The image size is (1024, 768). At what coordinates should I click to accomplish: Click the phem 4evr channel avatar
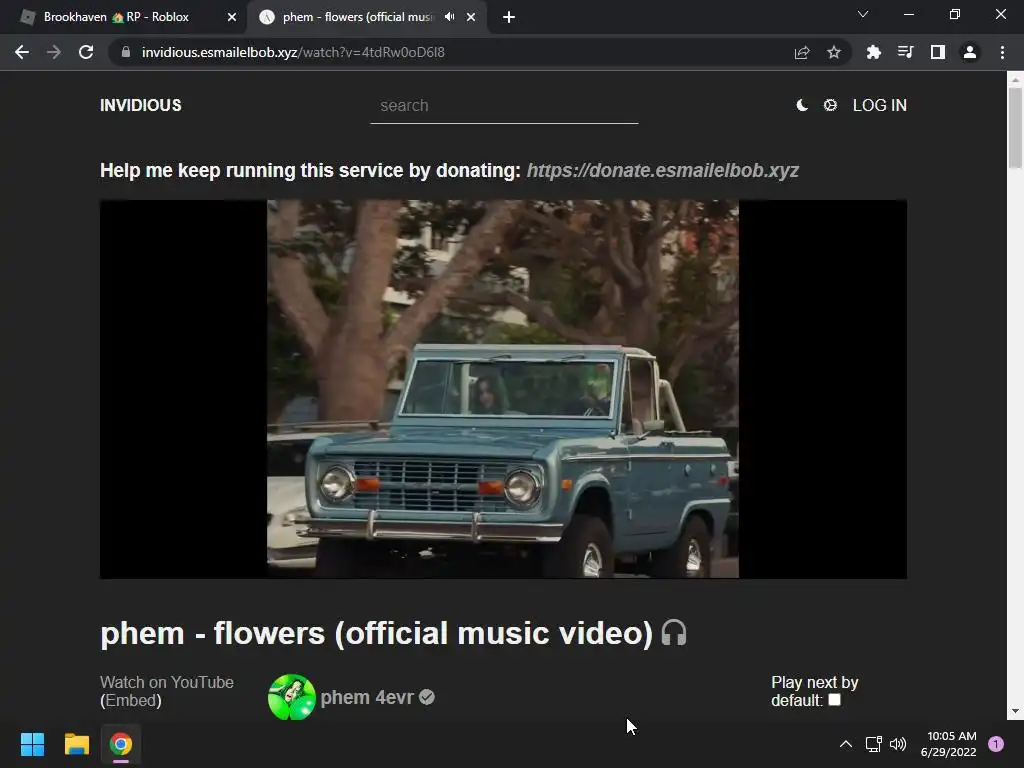pyautogui.click(x=292, y=697)
